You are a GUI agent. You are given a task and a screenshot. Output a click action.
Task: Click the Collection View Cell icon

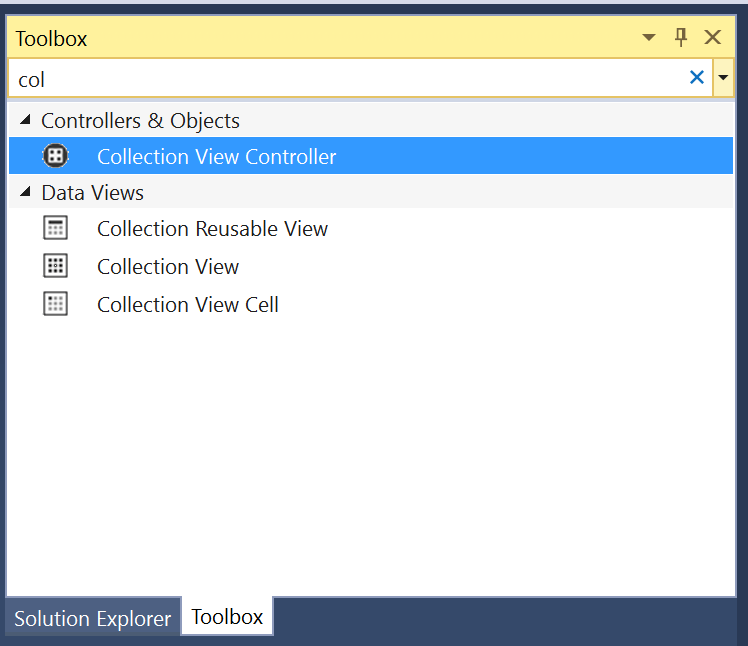click(55, 304)
